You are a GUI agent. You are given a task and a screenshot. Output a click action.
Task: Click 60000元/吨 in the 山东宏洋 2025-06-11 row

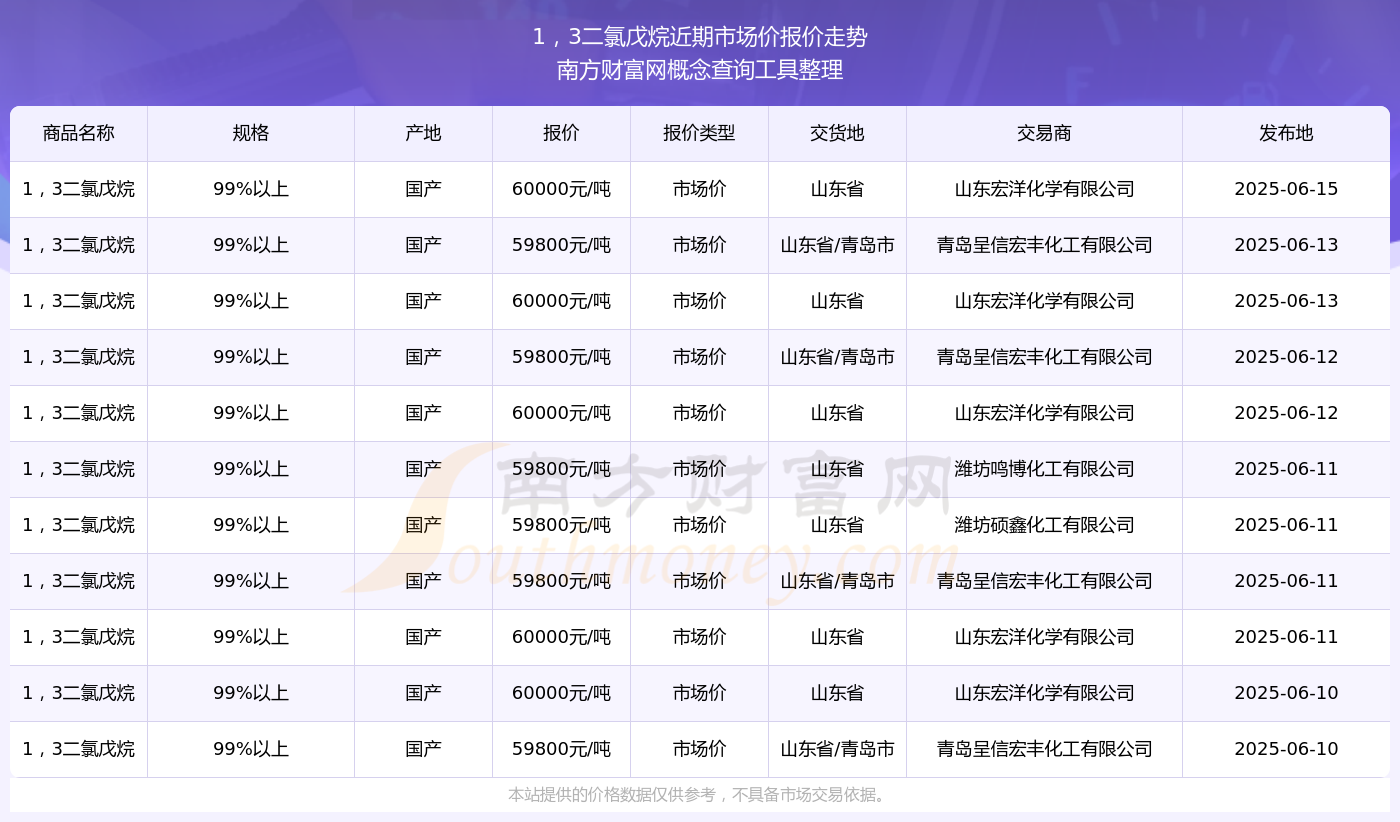tap(561, 637)
